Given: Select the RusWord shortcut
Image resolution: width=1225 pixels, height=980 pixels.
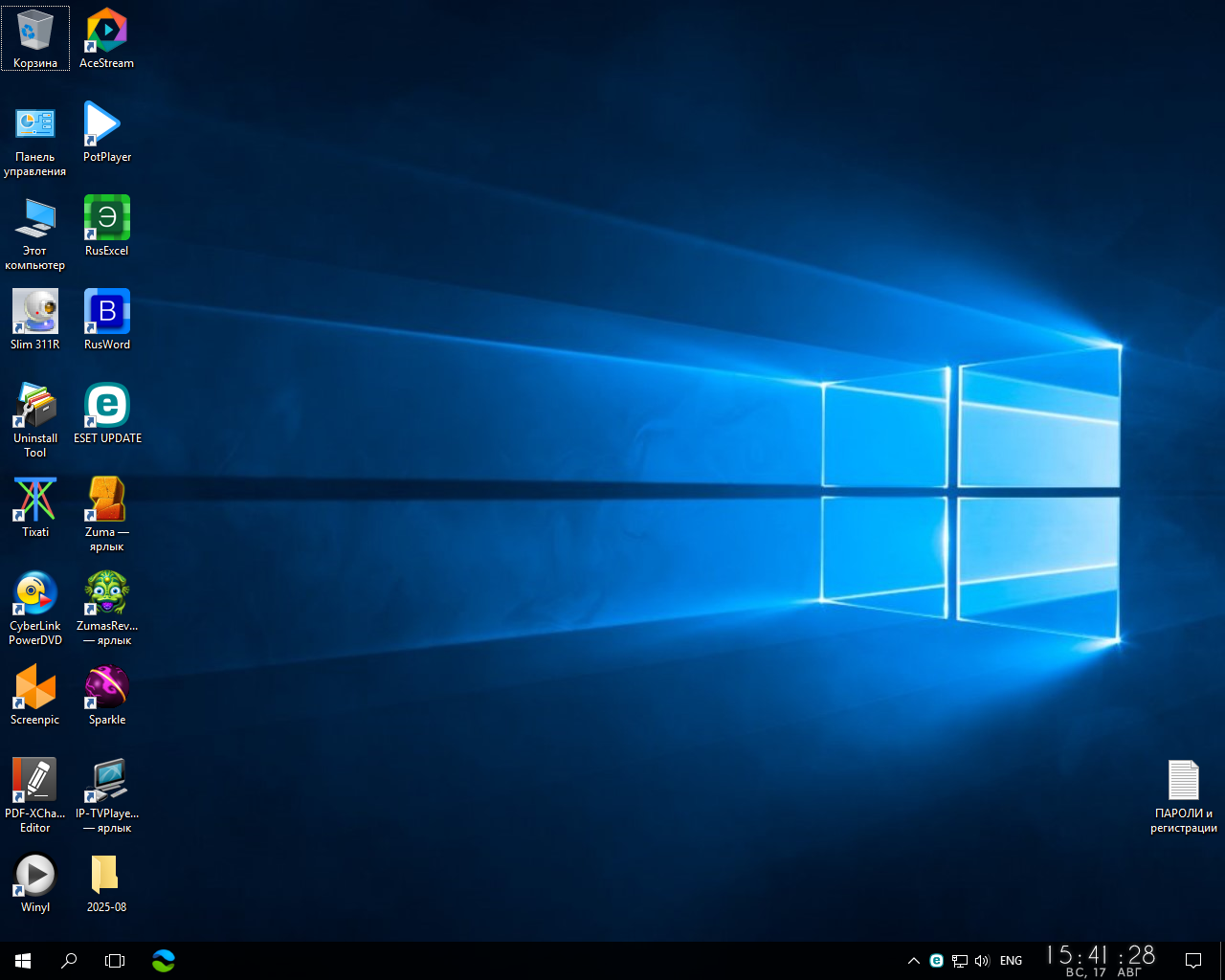Looking at the screenshot, I should 107,320.
